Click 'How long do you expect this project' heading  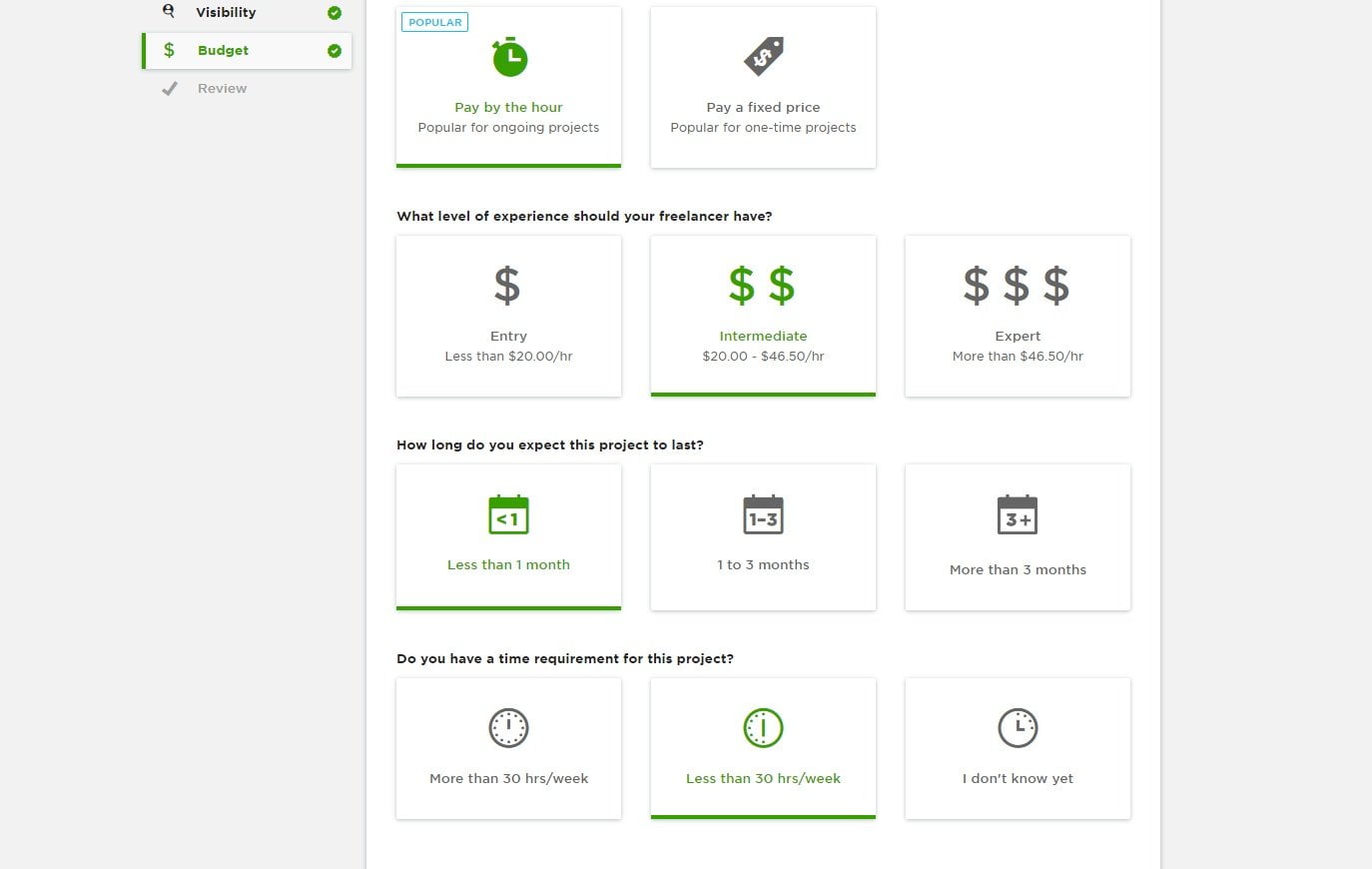pos(550,445)
